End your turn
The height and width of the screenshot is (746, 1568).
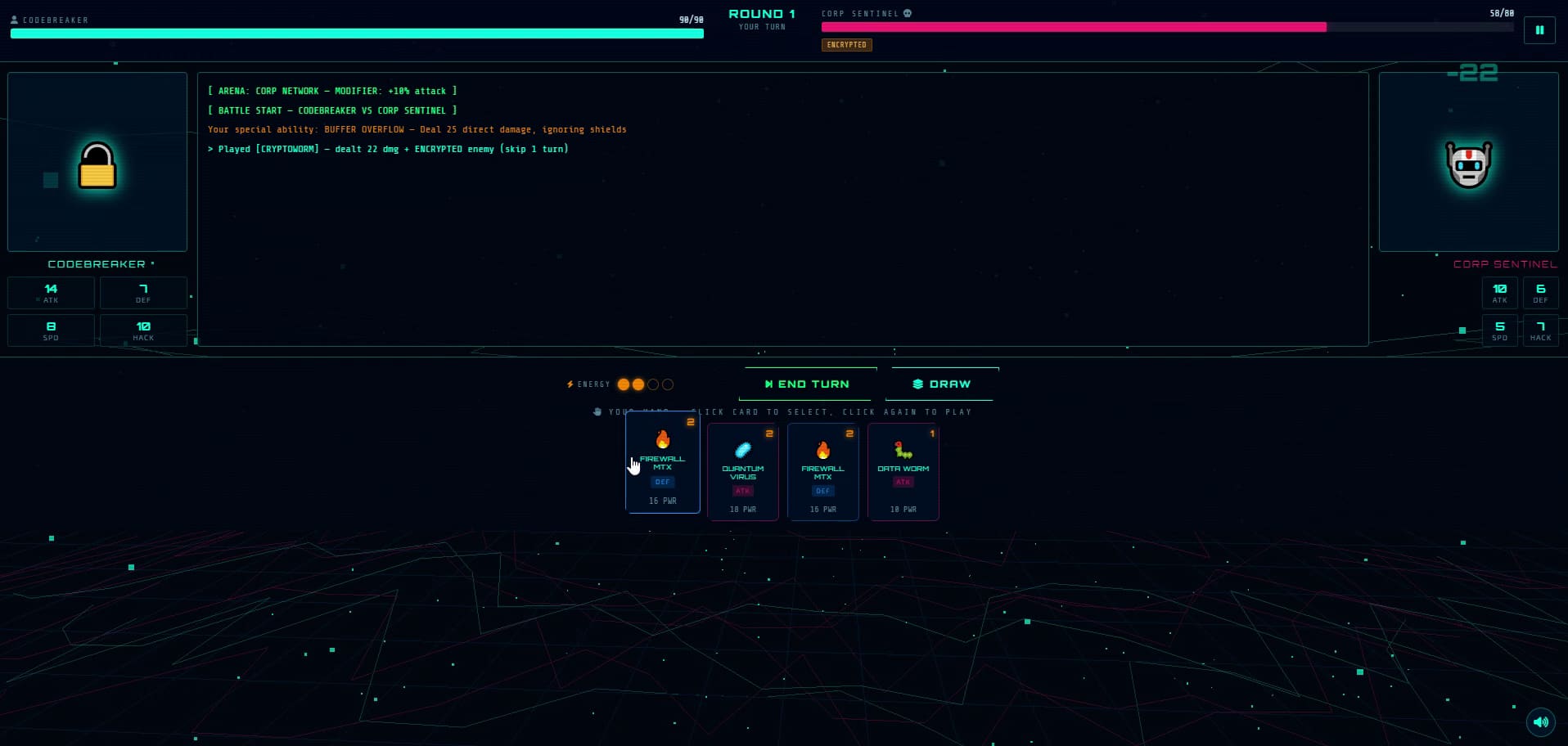click(807, 384)
